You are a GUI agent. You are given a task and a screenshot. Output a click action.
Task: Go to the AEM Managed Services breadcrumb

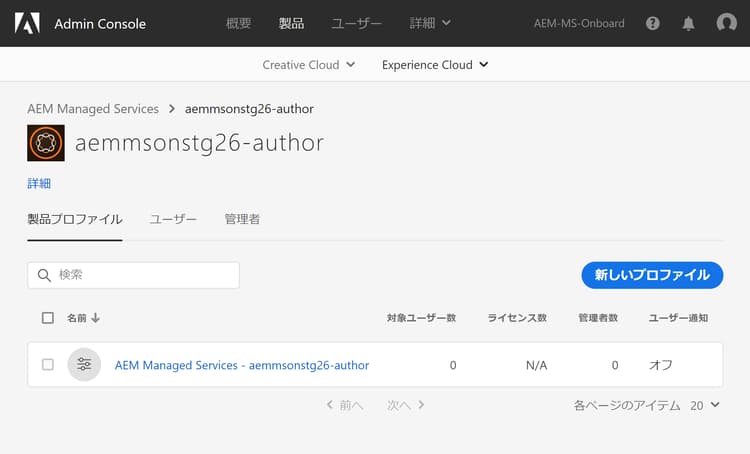point(93,109)
